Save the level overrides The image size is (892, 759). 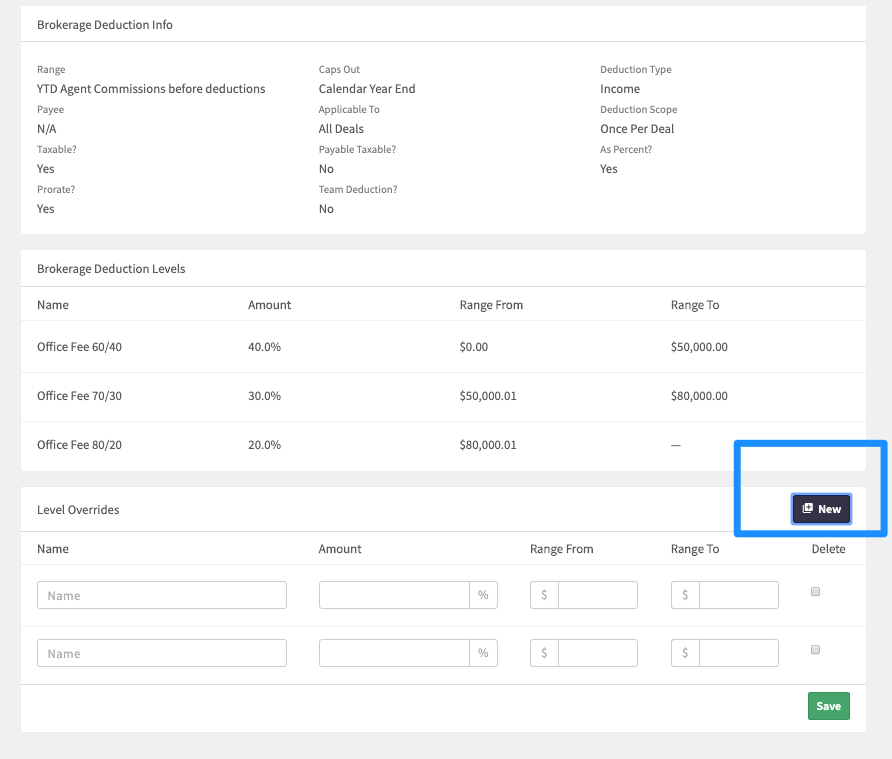[x=828, y=706]
